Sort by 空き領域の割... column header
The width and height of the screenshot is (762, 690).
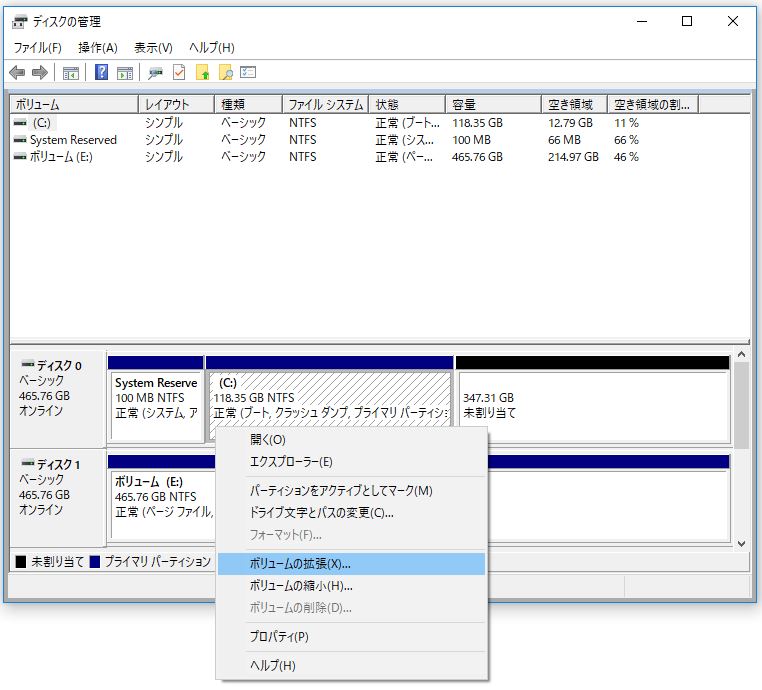(653, 104)
